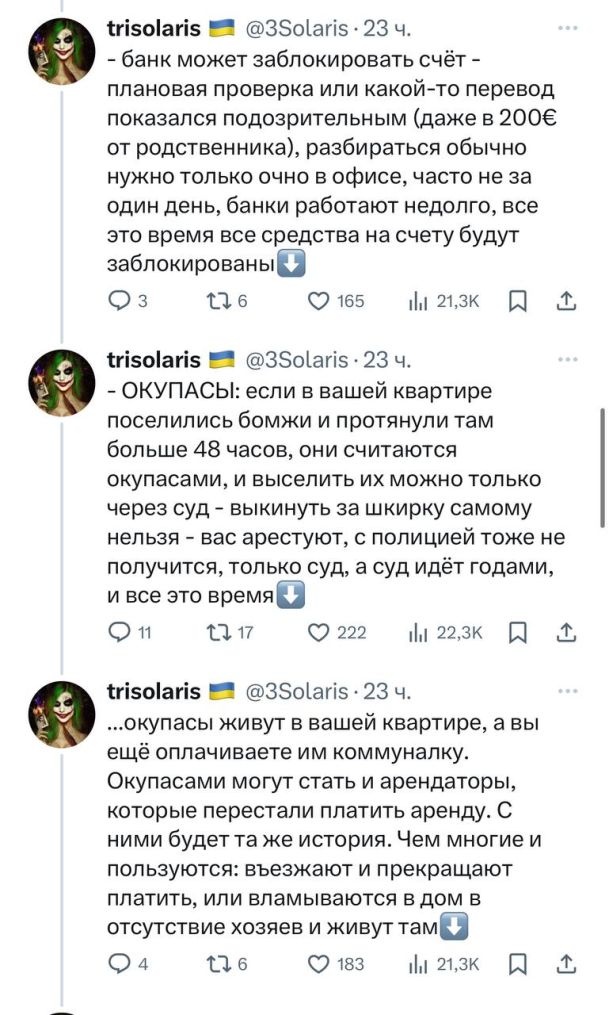Open more options on third tweet
609x1015 pixels.
568,691
